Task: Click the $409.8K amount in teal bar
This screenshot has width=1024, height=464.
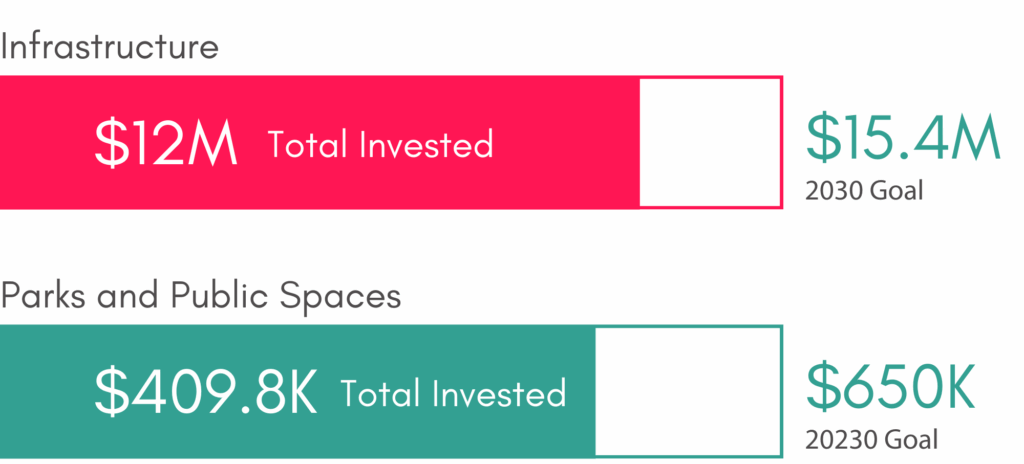Action: click(205, 392)
